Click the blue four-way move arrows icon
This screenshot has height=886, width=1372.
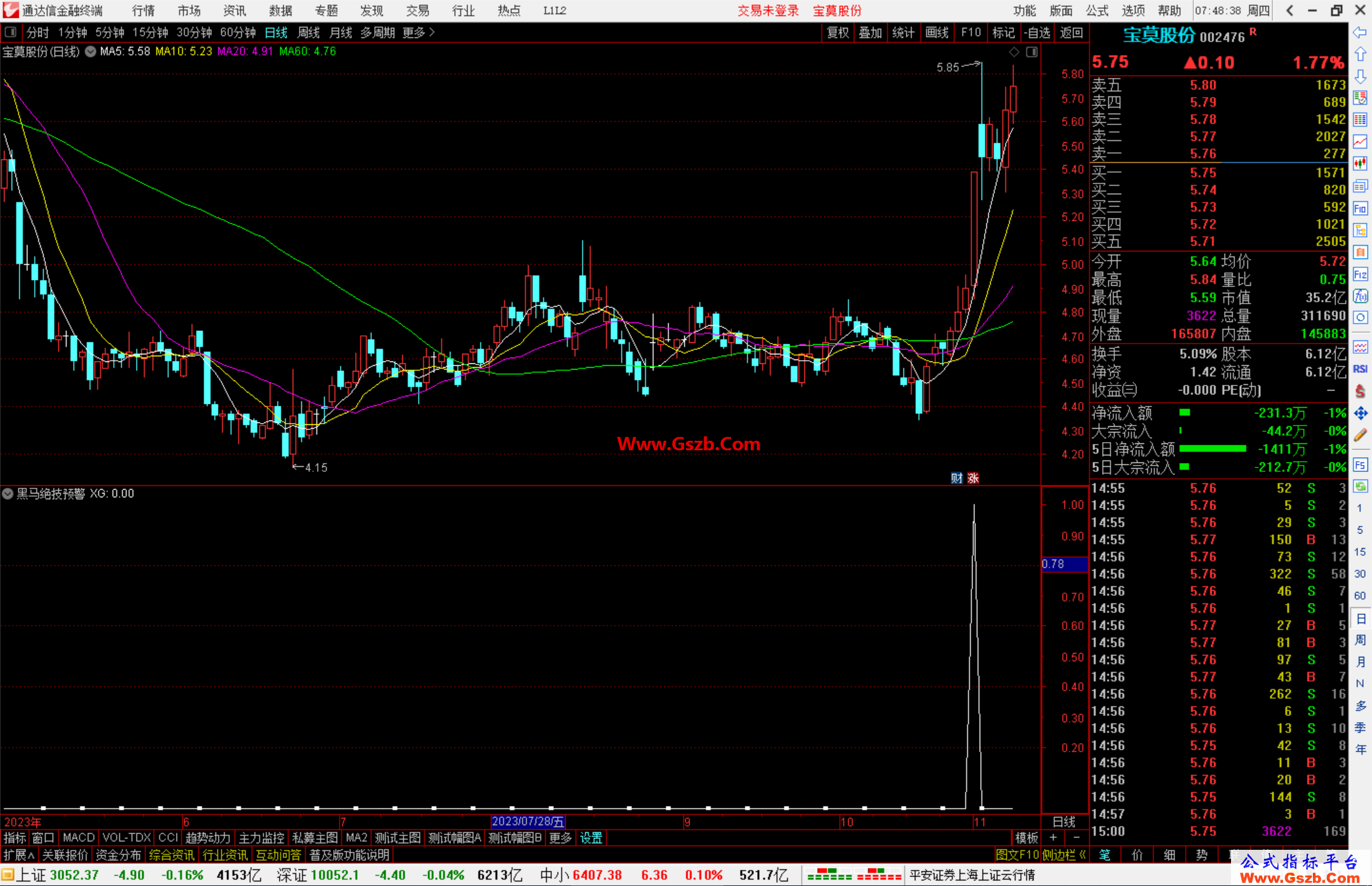[1360, 413]
